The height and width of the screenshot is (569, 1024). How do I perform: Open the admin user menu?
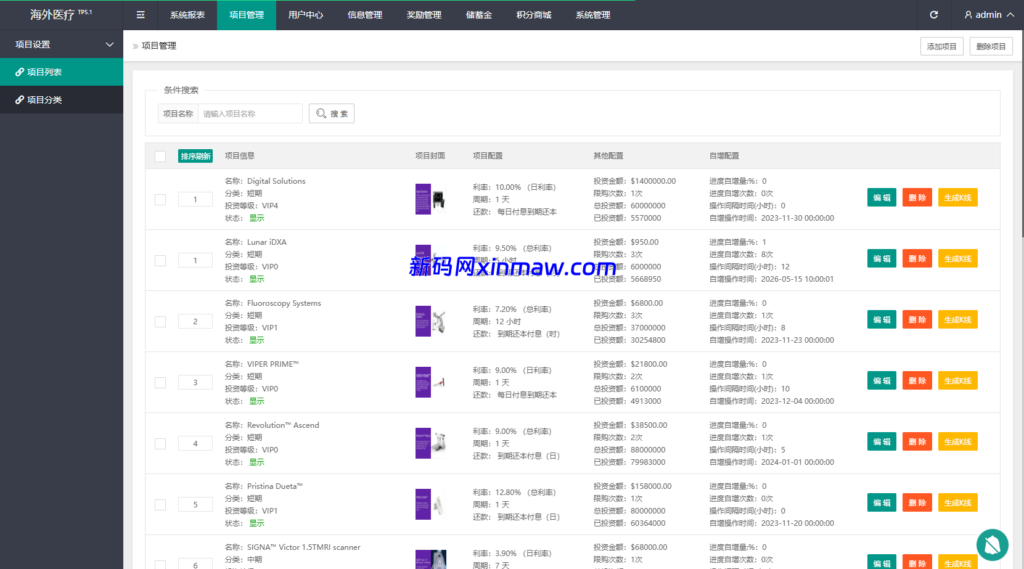click(989, 15)
